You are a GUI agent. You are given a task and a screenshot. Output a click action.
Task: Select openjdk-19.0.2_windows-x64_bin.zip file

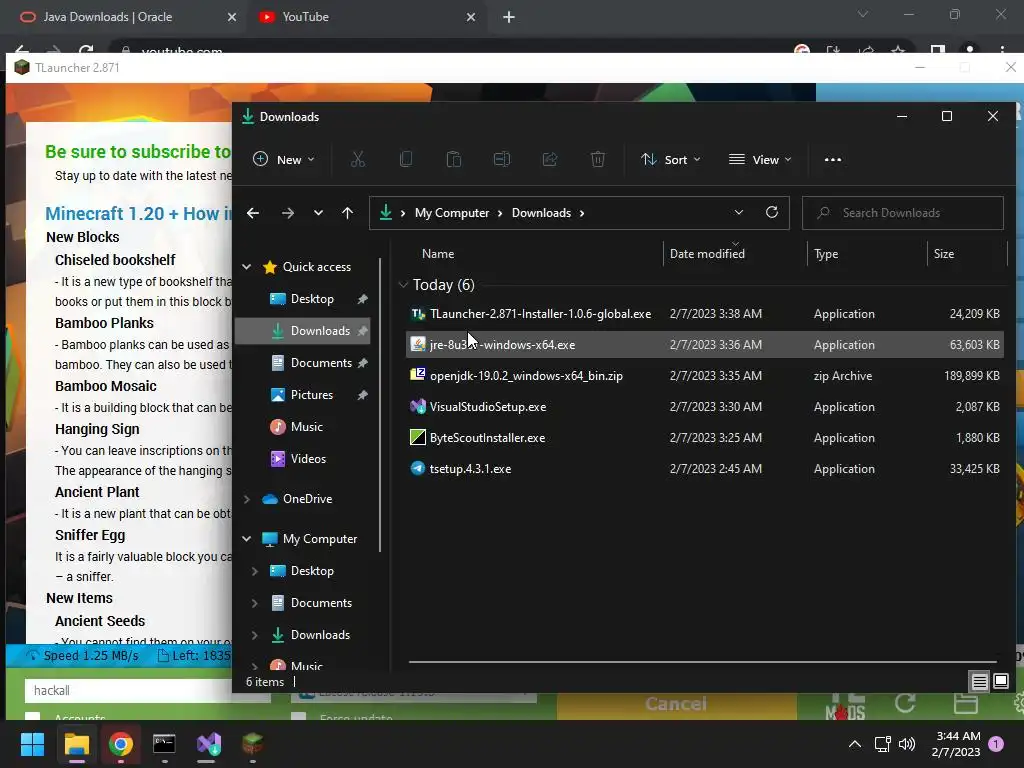pyautogui.click(x=704, y=376)
